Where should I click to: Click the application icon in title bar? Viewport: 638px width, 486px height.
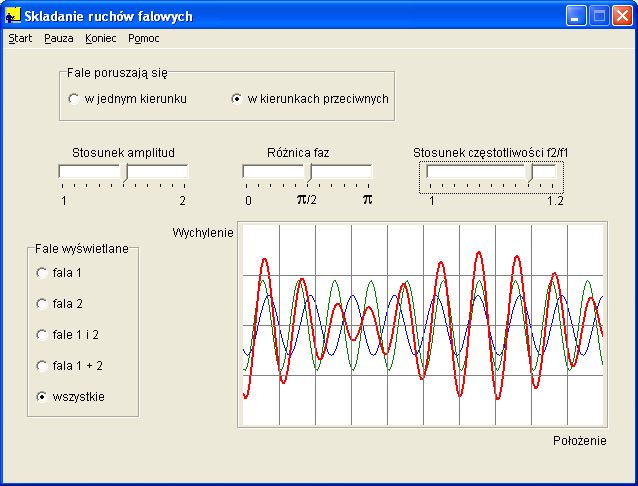pyautogui.click(x=13, y=16)
